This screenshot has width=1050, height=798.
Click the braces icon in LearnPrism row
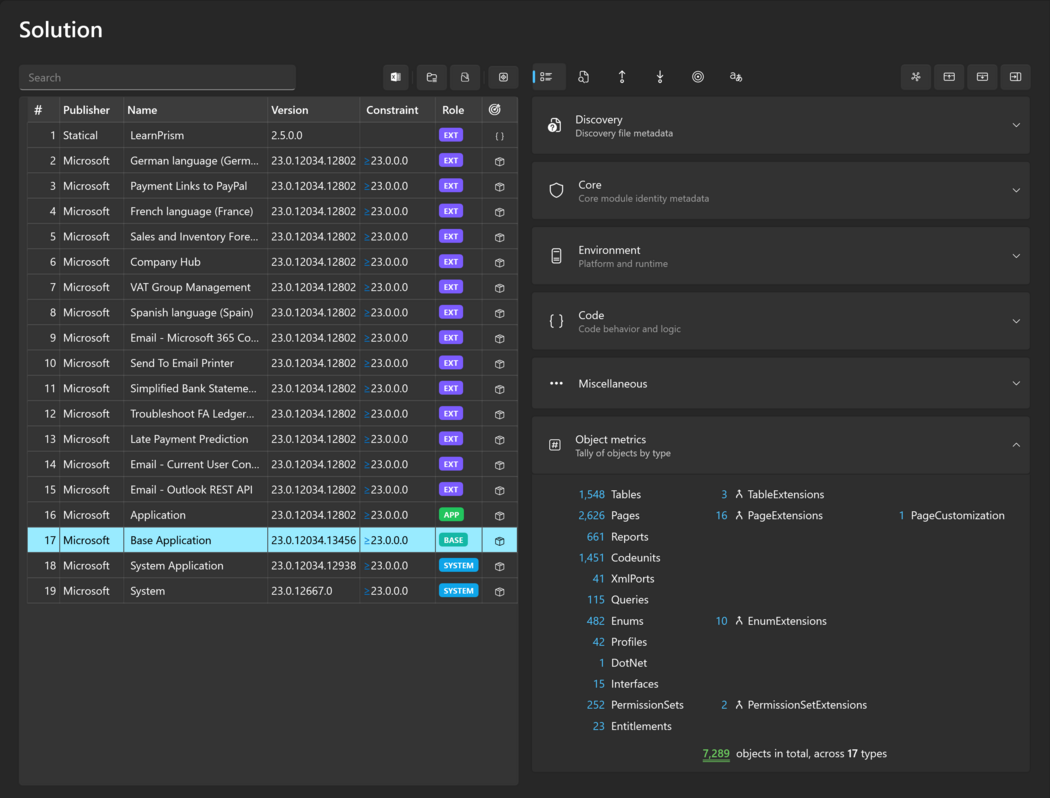(500, 136)
